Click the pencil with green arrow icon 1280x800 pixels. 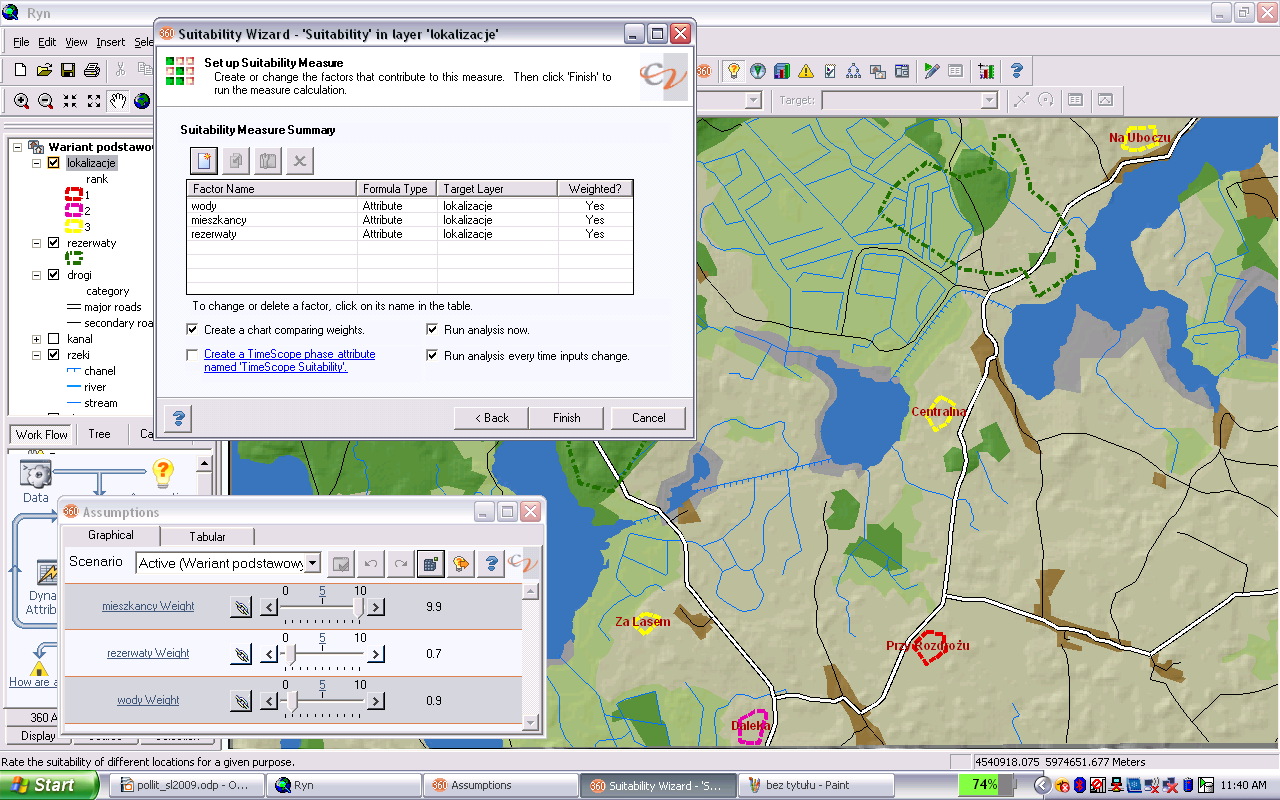(932, 71)
